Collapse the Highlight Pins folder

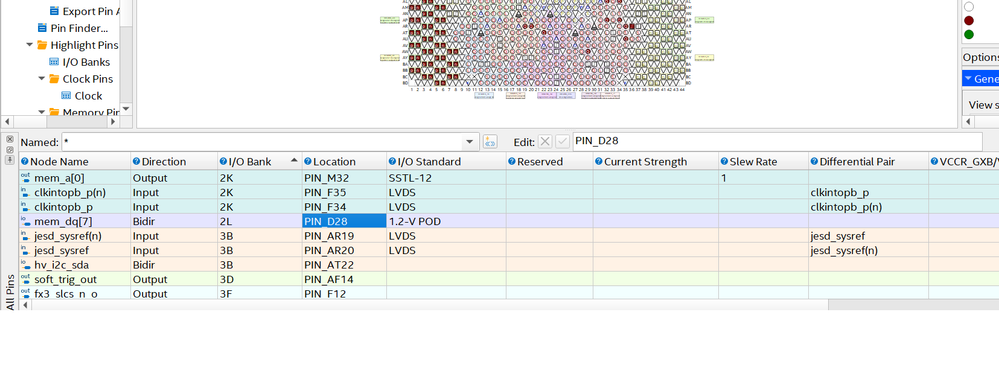pos(29,45)
